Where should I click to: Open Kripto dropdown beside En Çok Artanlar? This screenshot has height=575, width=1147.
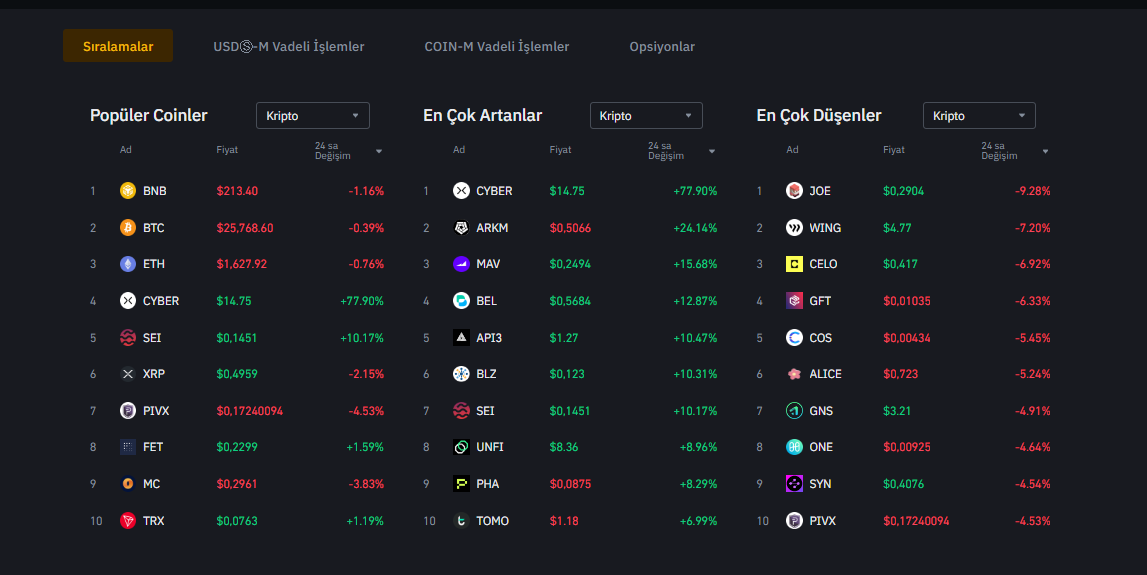[x=646, y=116]
